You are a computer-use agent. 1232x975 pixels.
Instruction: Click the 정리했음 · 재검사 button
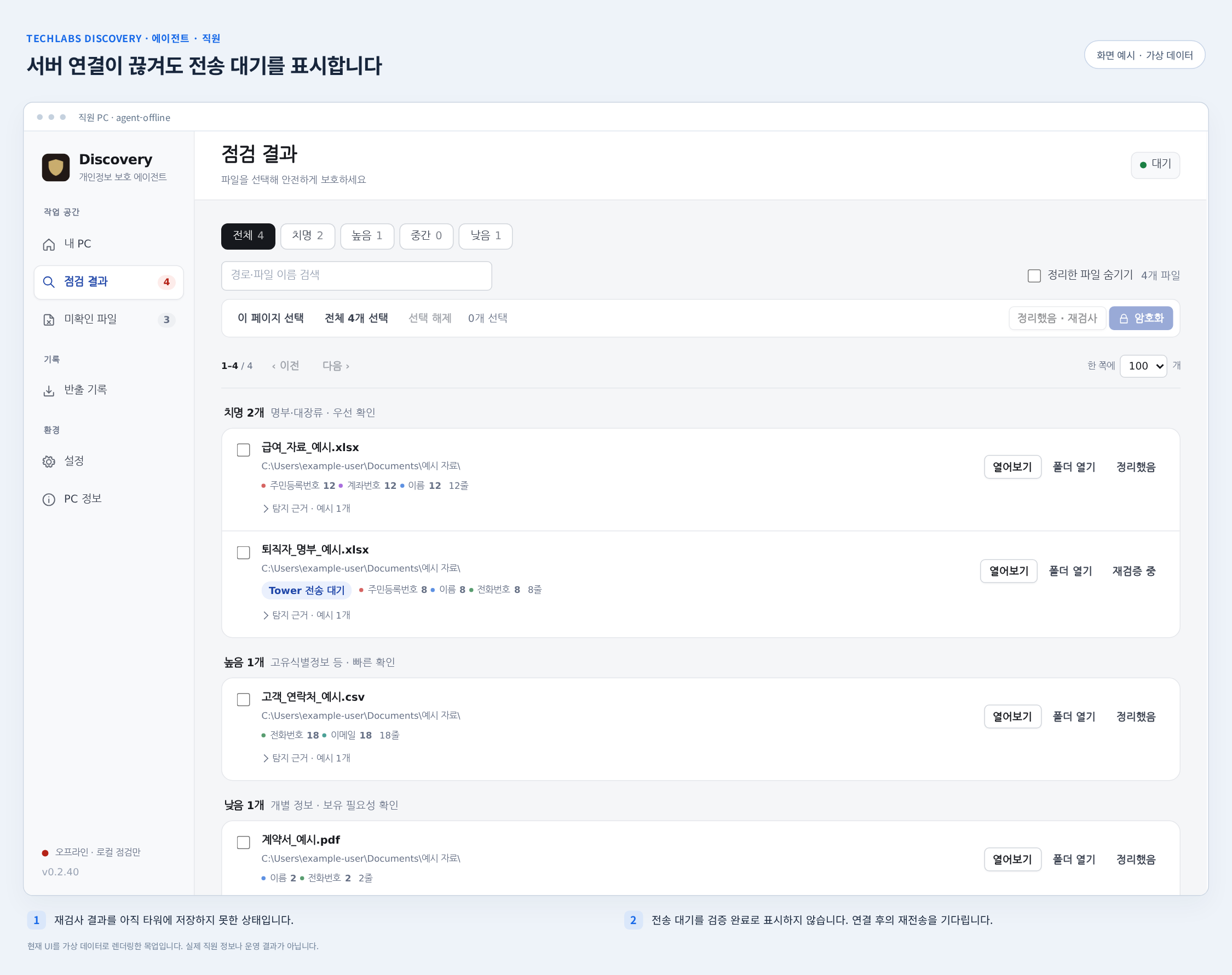coord(1057,319)
